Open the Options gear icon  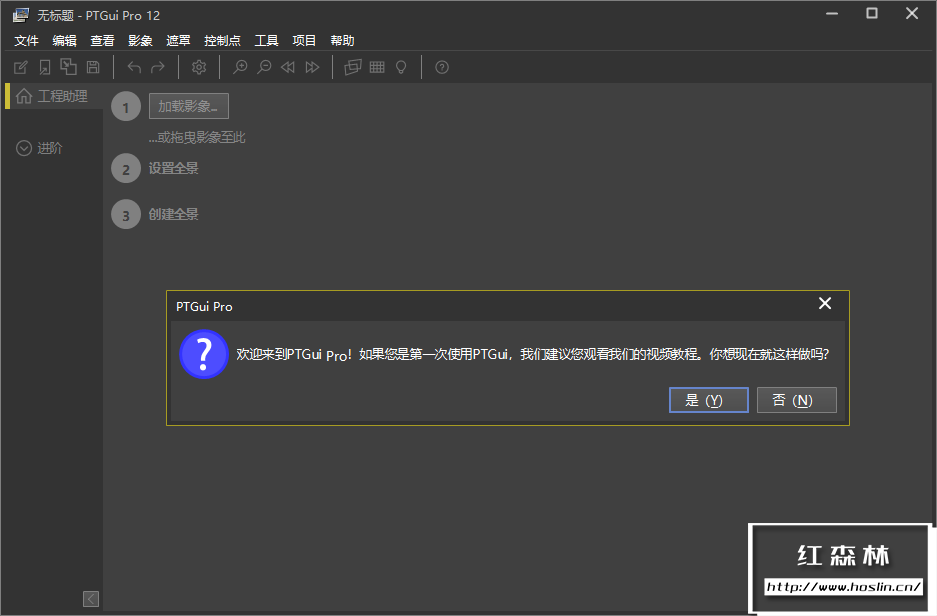click(199, 67)
